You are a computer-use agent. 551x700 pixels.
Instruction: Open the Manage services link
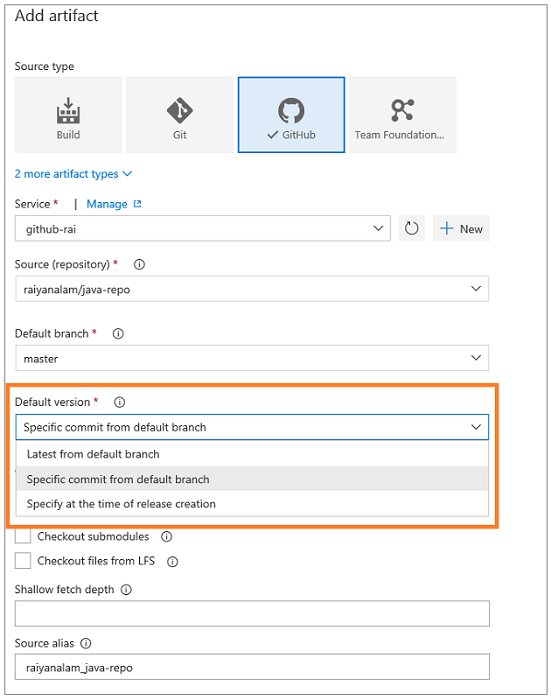(113, 204)
